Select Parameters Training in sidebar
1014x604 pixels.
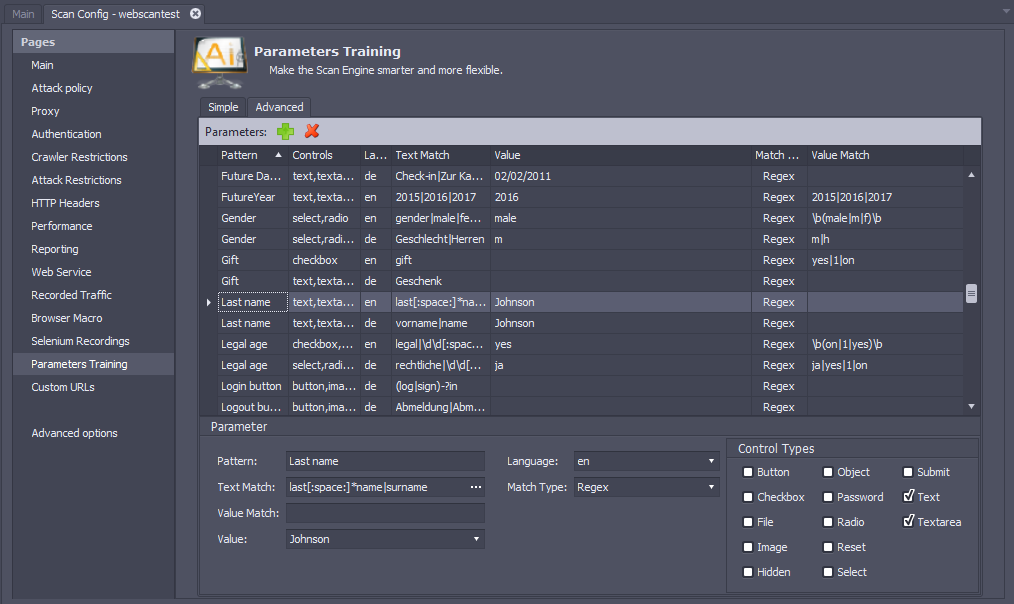click(93, 364)
